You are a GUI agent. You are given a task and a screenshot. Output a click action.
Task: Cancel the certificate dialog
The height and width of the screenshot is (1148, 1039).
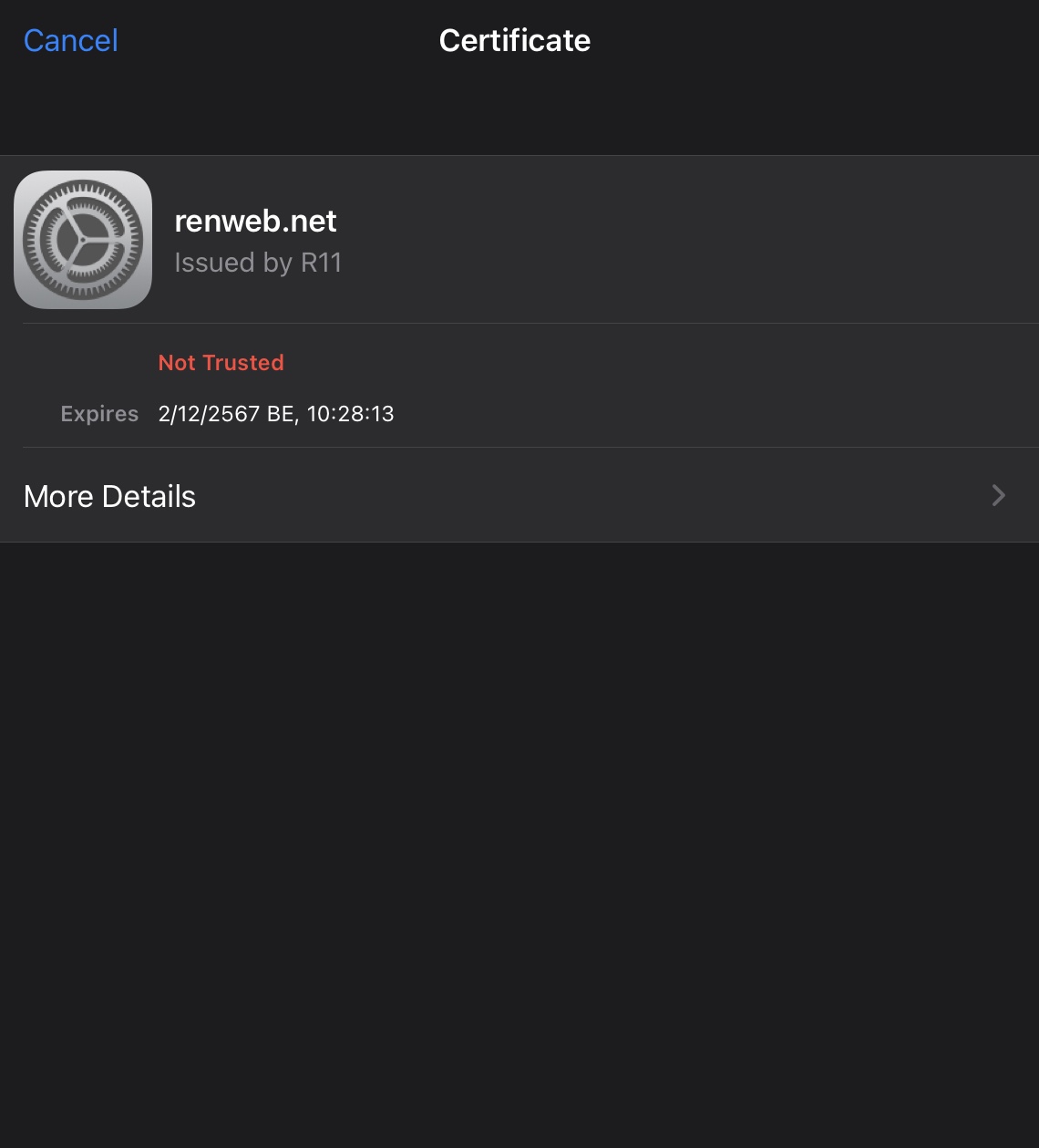[71, 40]
